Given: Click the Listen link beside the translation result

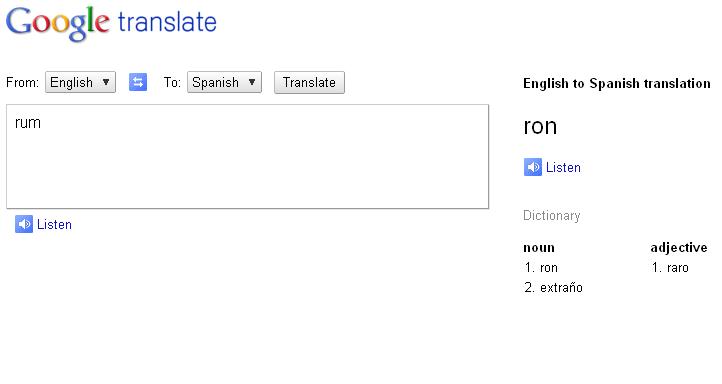Looking at the screenshot, I should (x=563, y=168).
